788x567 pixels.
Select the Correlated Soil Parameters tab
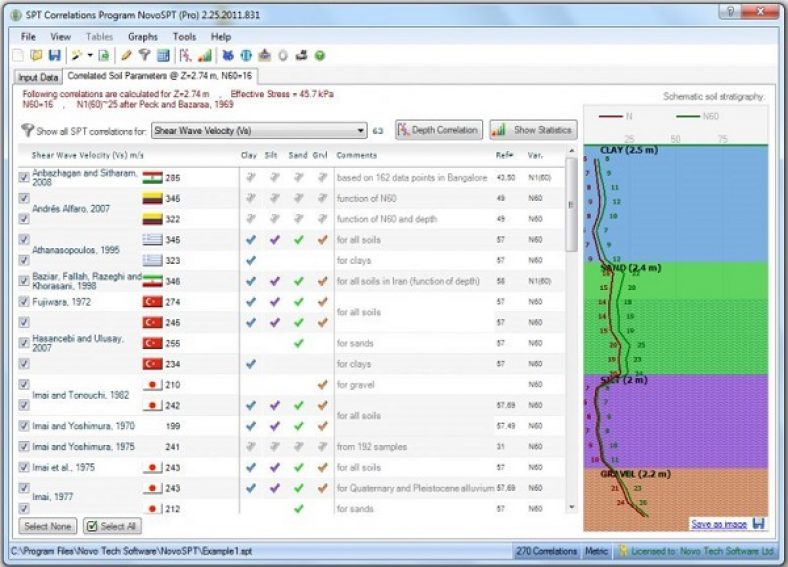(x=160, y=76)
